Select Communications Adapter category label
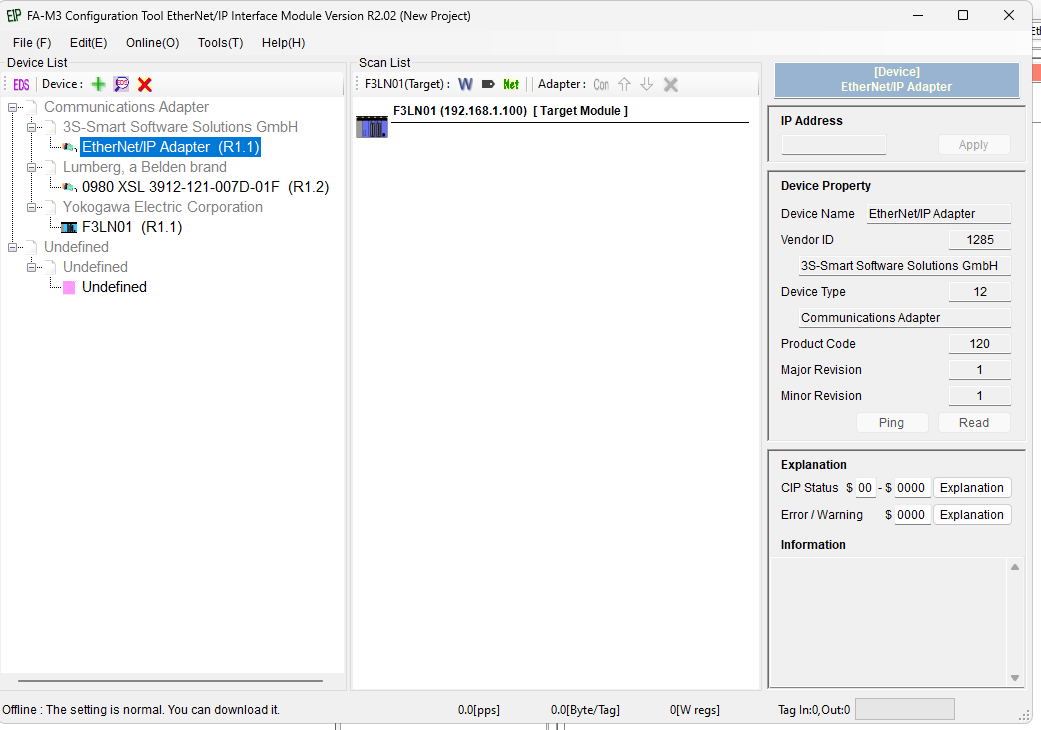The image size is (1041, 730). tap(126, 108)
